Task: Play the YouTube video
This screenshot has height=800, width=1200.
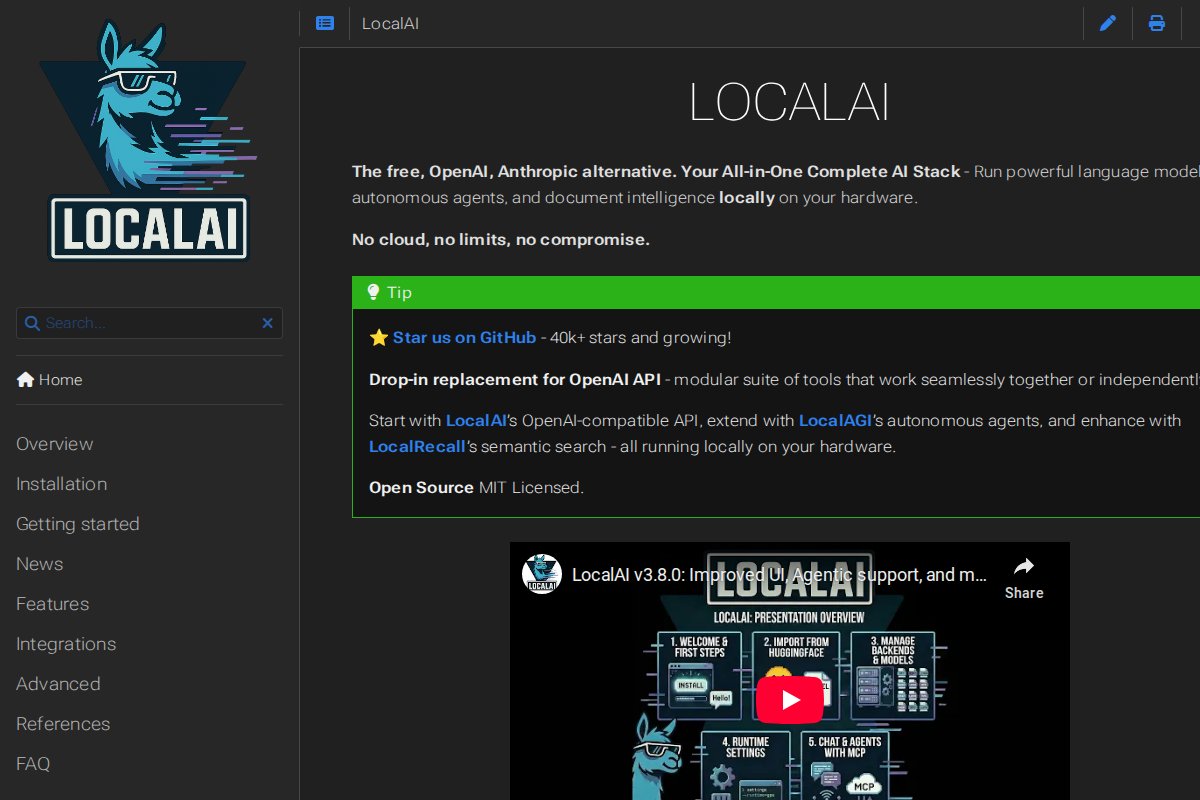Action: (789, 700)
